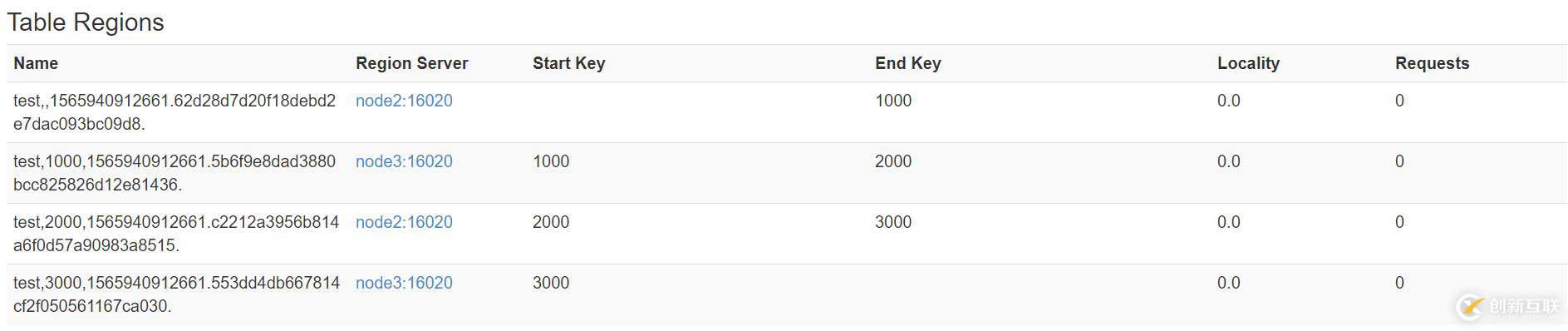Click the End Key column header
The image size is (1568, 331).
point(908,63)
